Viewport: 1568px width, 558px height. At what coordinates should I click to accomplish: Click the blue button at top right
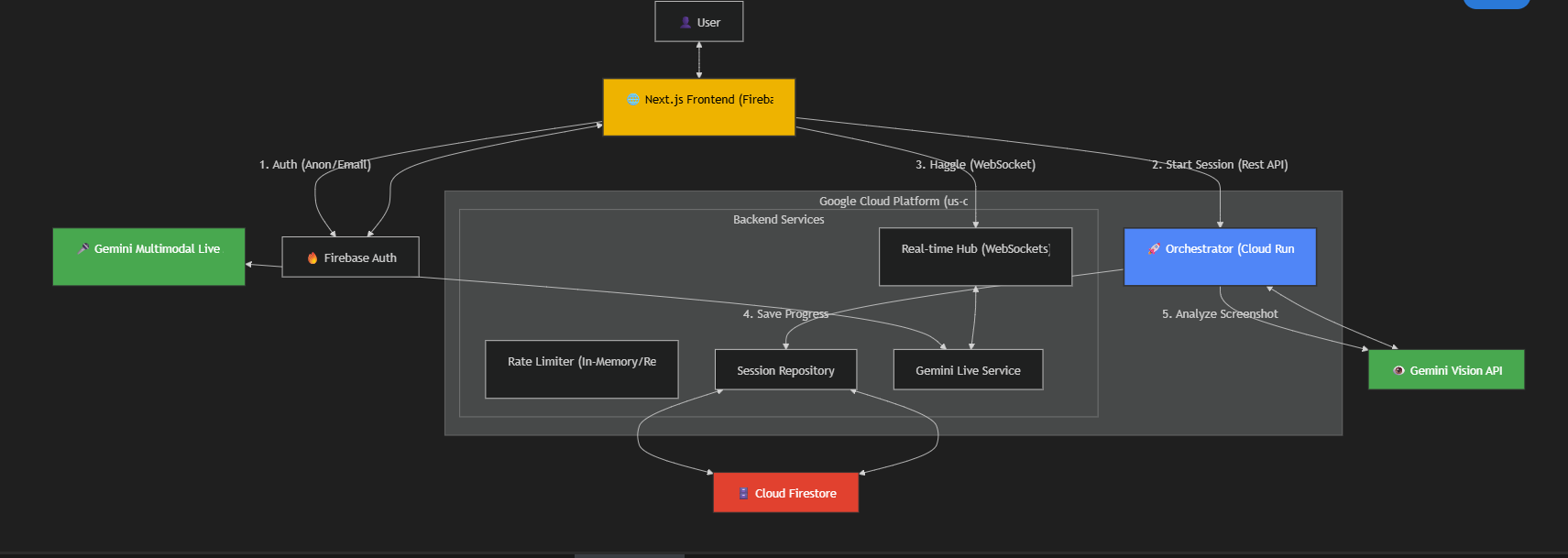click(x=1497, y=4)
